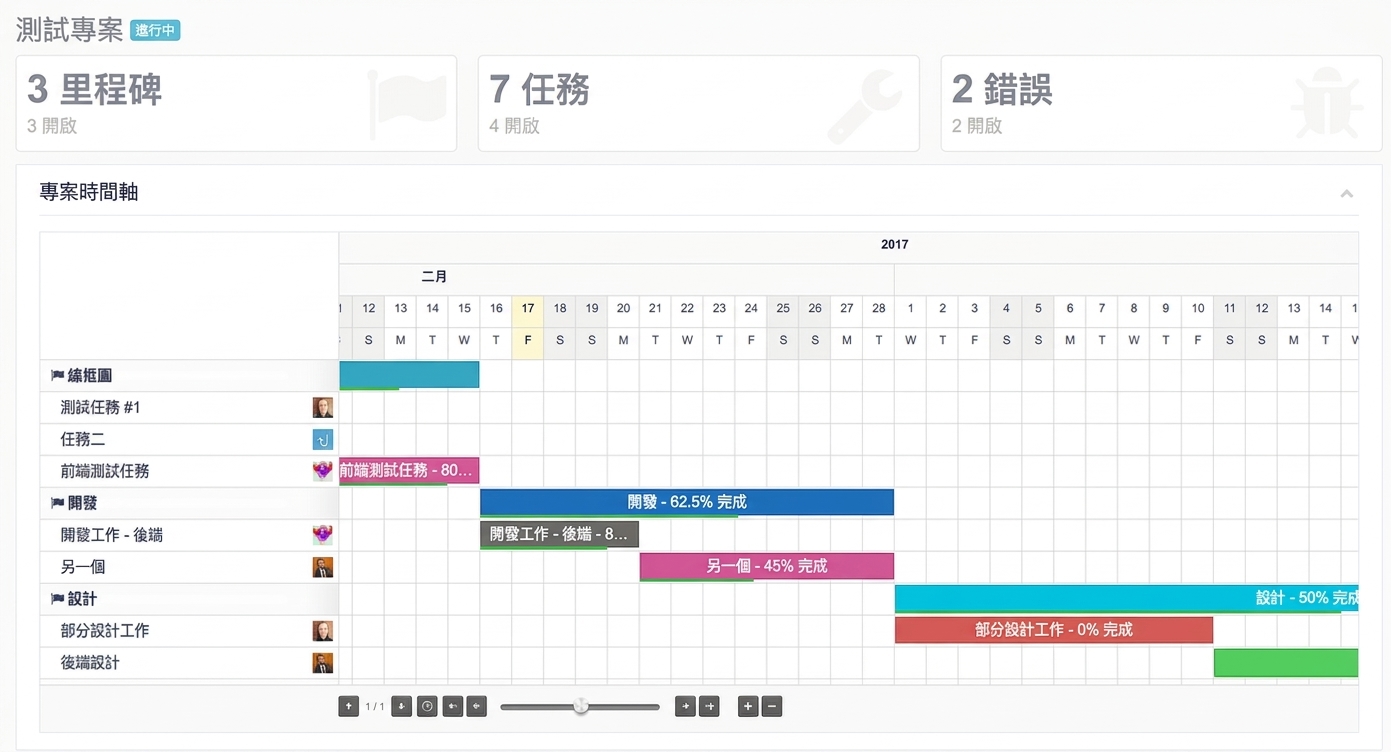
Task: Click the 進行中 status badge
Action: click(155, 31)
